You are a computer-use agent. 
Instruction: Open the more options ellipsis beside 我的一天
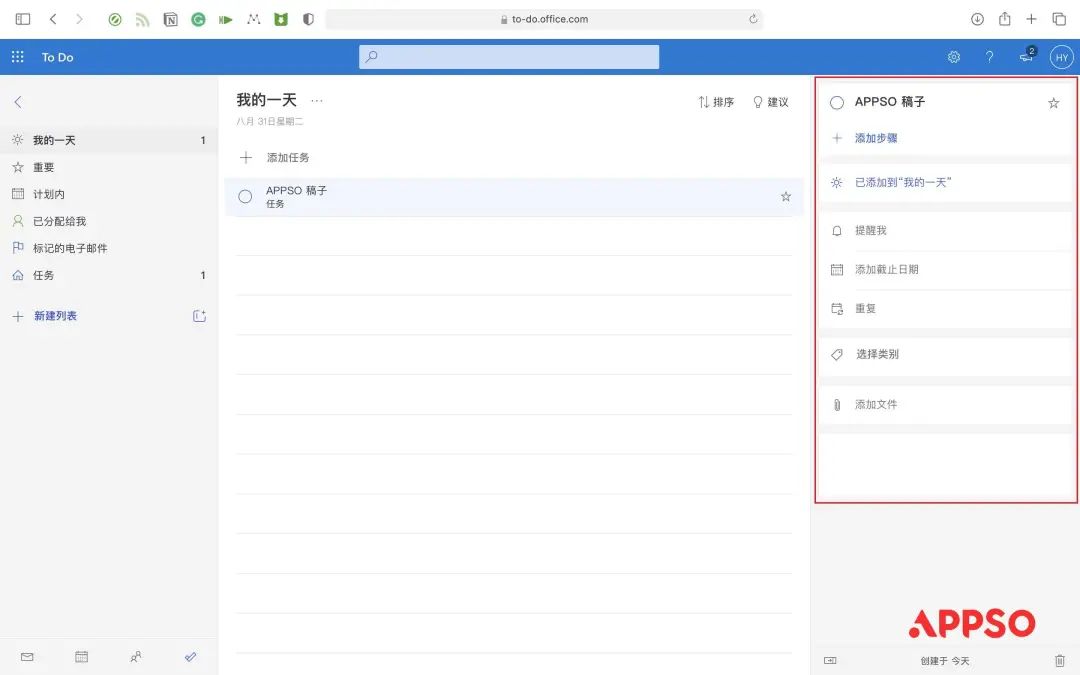click(317, 101)
